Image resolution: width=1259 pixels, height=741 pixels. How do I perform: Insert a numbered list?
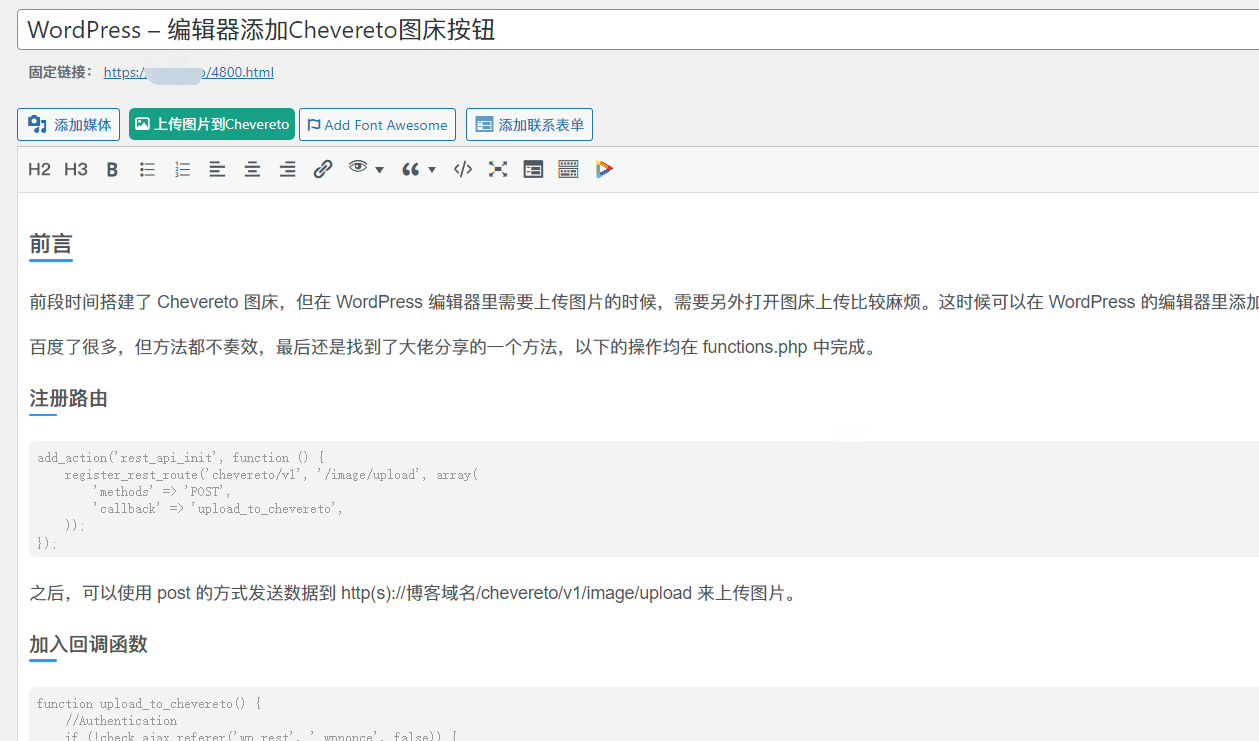click(182, 169)
